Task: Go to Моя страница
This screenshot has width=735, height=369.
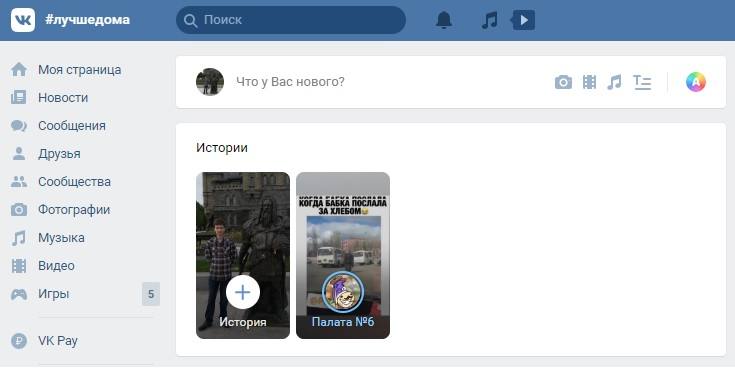Action: pos(80,69)
